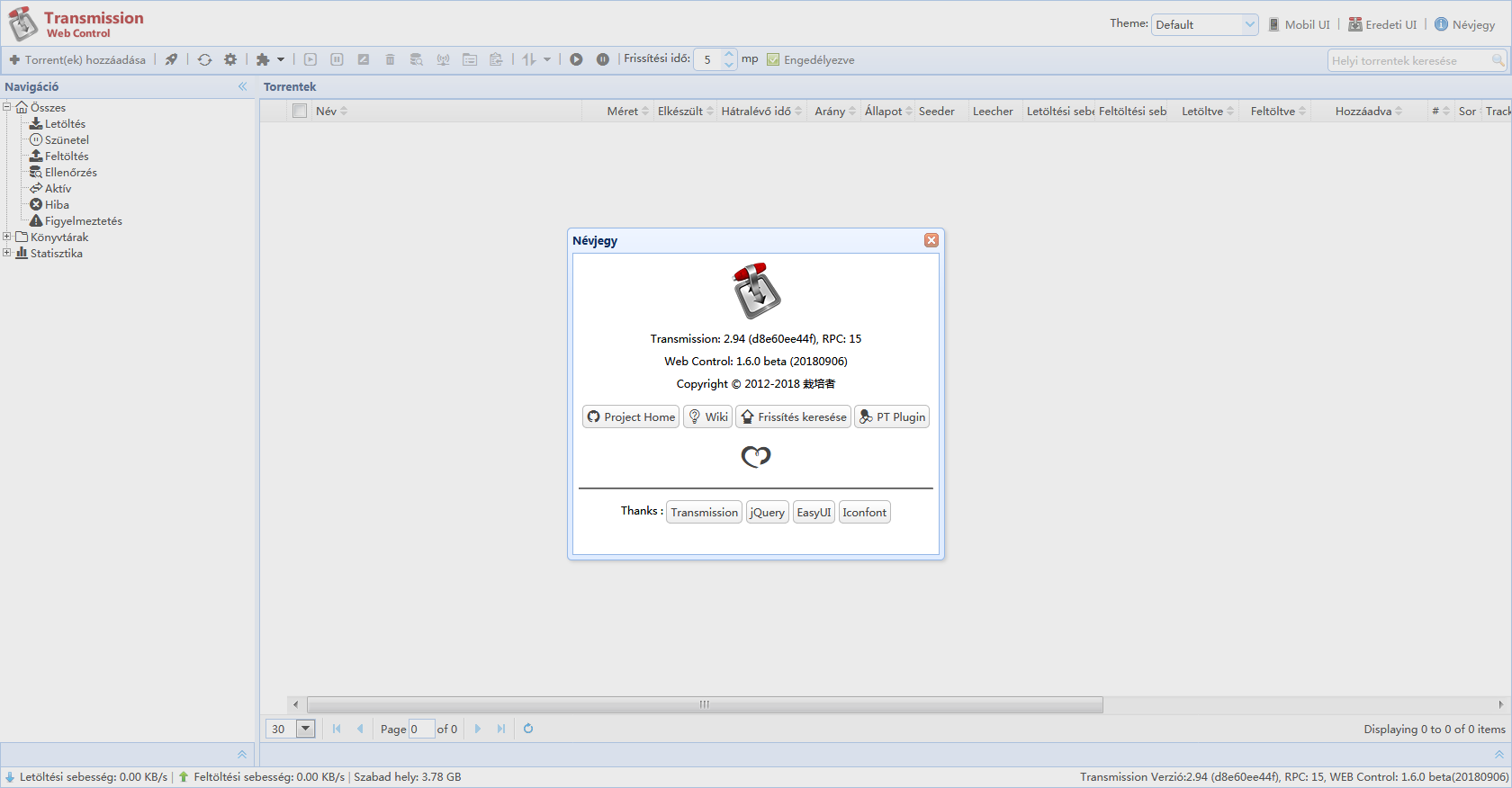This screenshot has height=788, width=1512.
Task: Click Frissítés keresése update button
Action: 793,416
